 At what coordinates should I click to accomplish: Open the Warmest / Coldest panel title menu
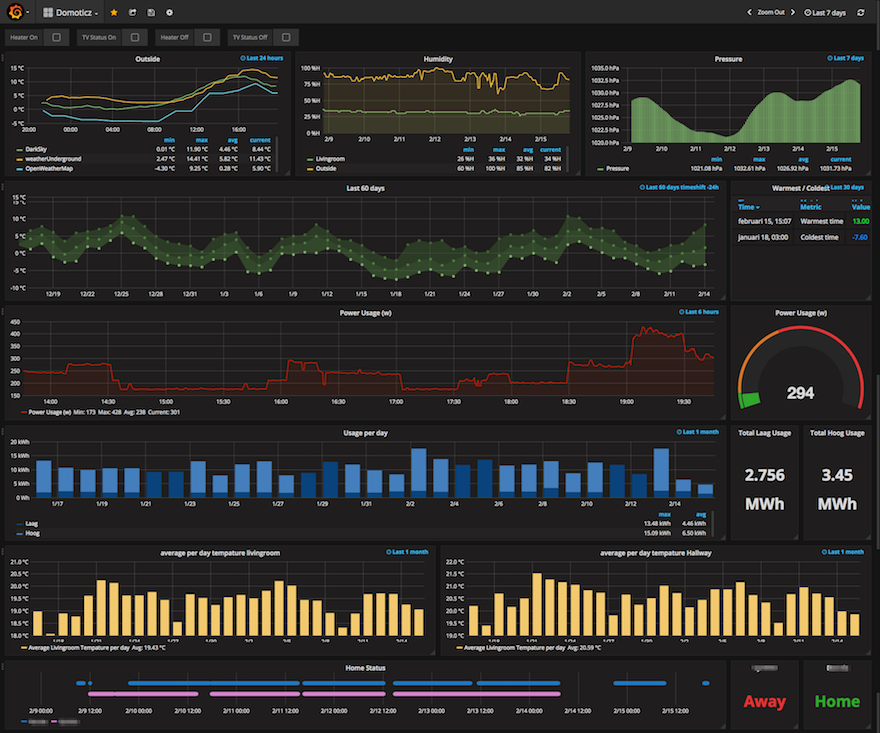[800, 188]
